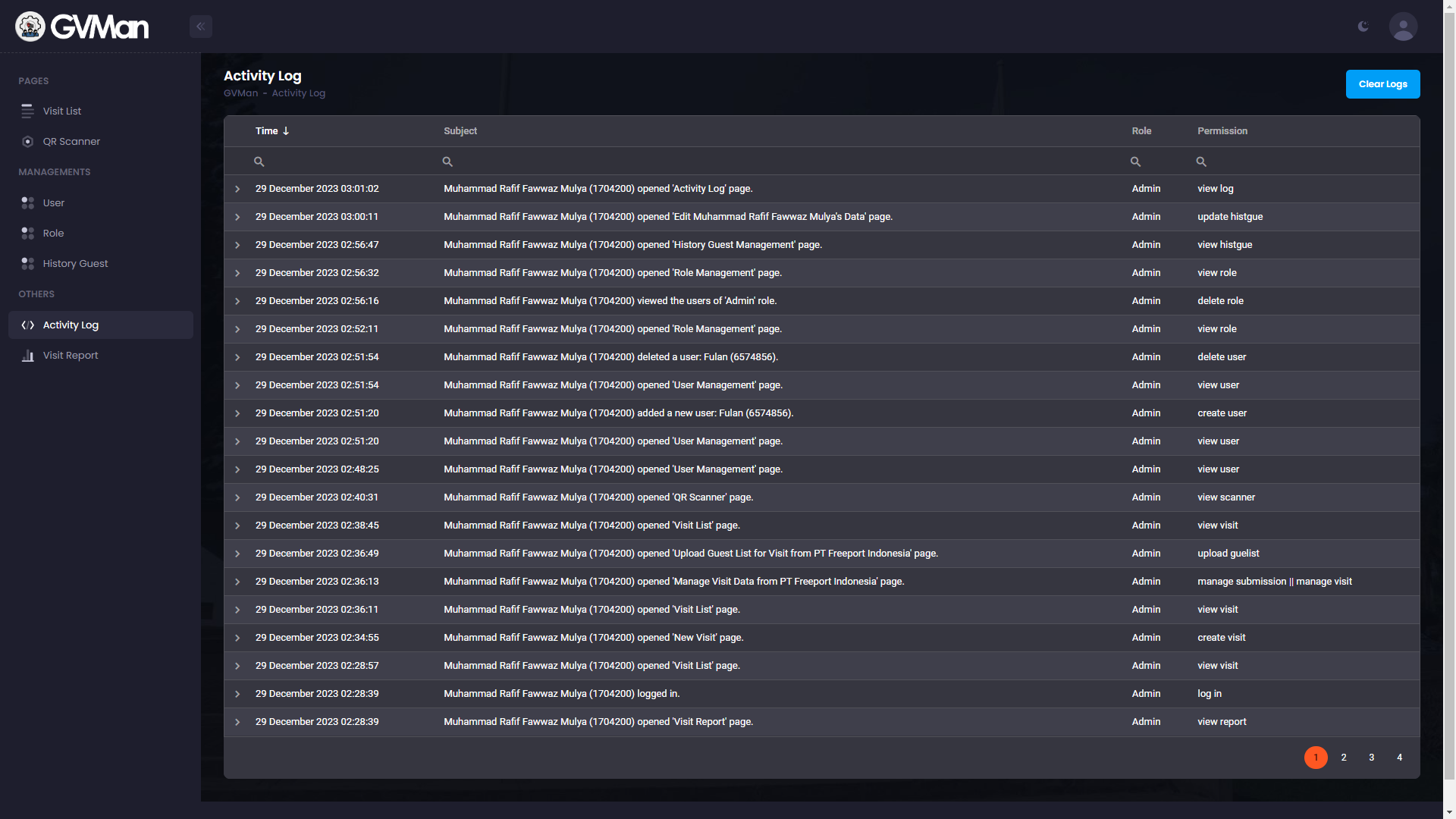The width and height of the screenshot is (1456, 819).
Task: Expand the 03:01:02 log row
Action: (237, 189)
